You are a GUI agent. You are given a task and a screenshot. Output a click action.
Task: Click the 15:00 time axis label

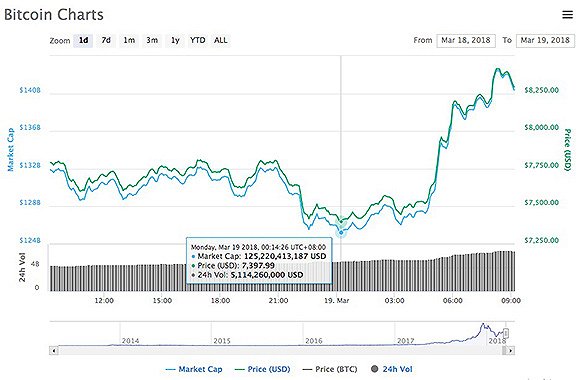(x=162, y=300)
